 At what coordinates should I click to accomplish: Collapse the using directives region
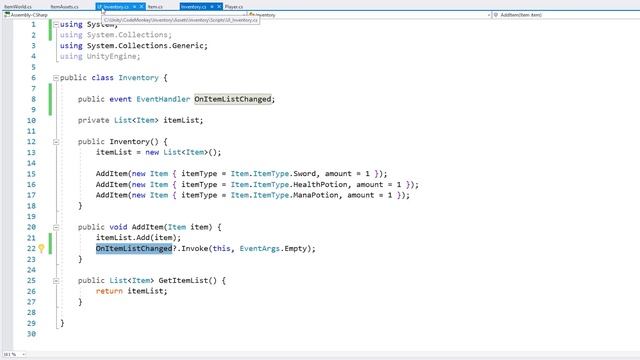[56, 24]
